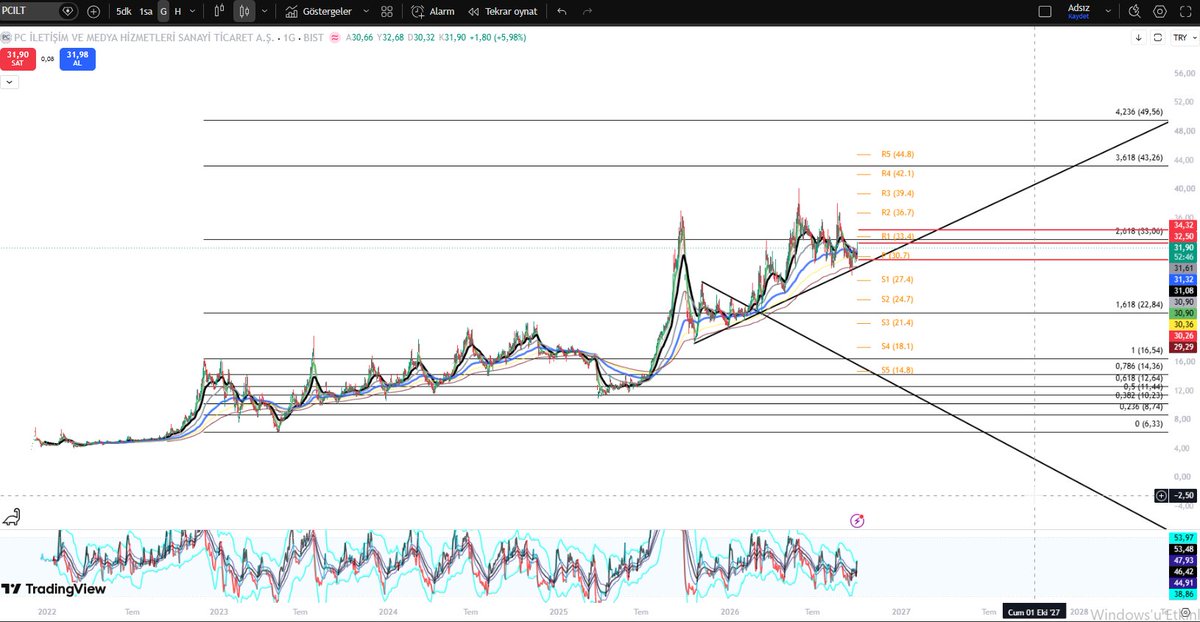The width and height of the screenshot is (1200, 622).
Task: Select the 1sa timeframe
Action: 146,12
